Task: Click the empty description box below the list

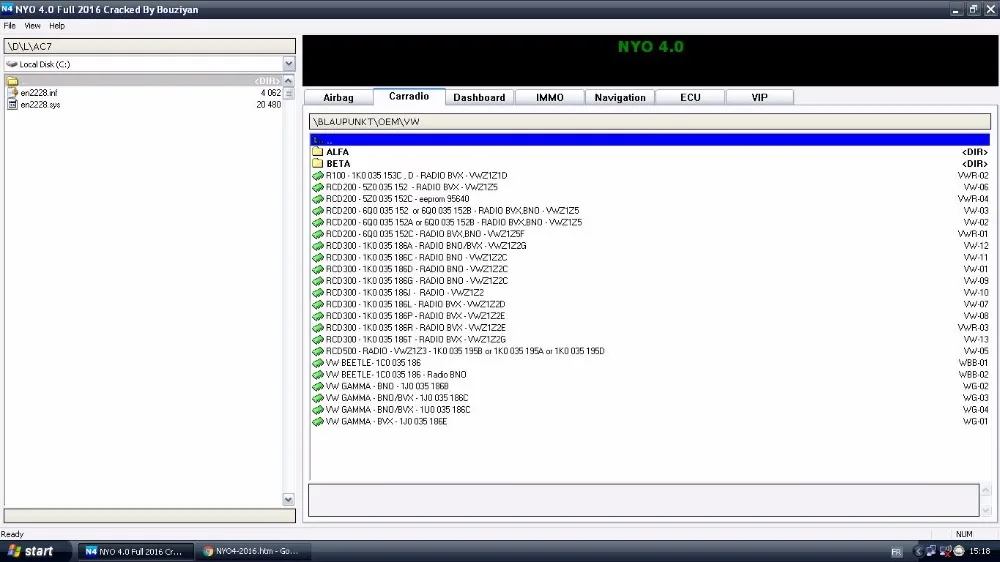Action: (x=643, y=499)
